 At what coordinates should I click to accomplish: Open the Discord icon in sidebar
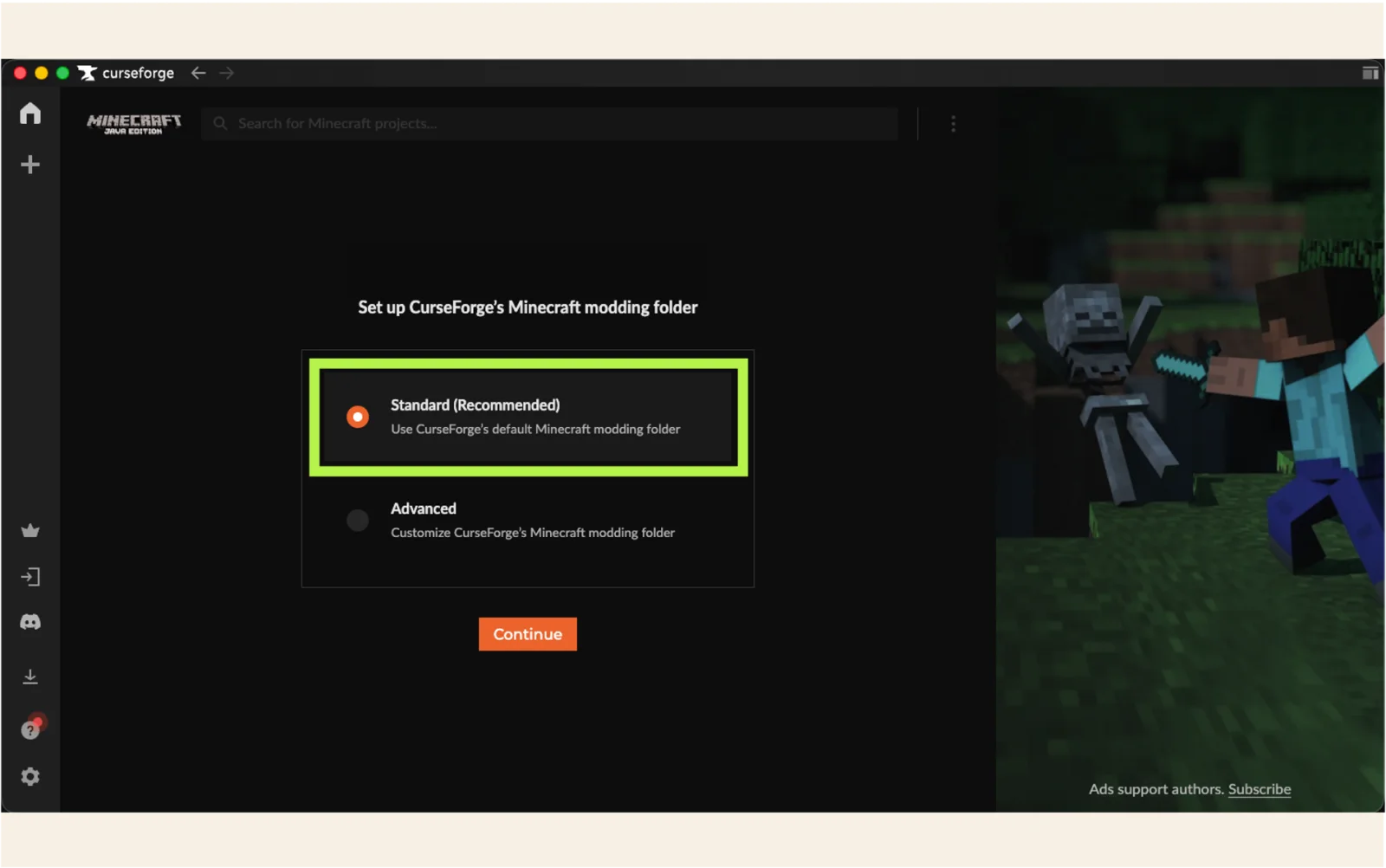[x=30, y=622]
